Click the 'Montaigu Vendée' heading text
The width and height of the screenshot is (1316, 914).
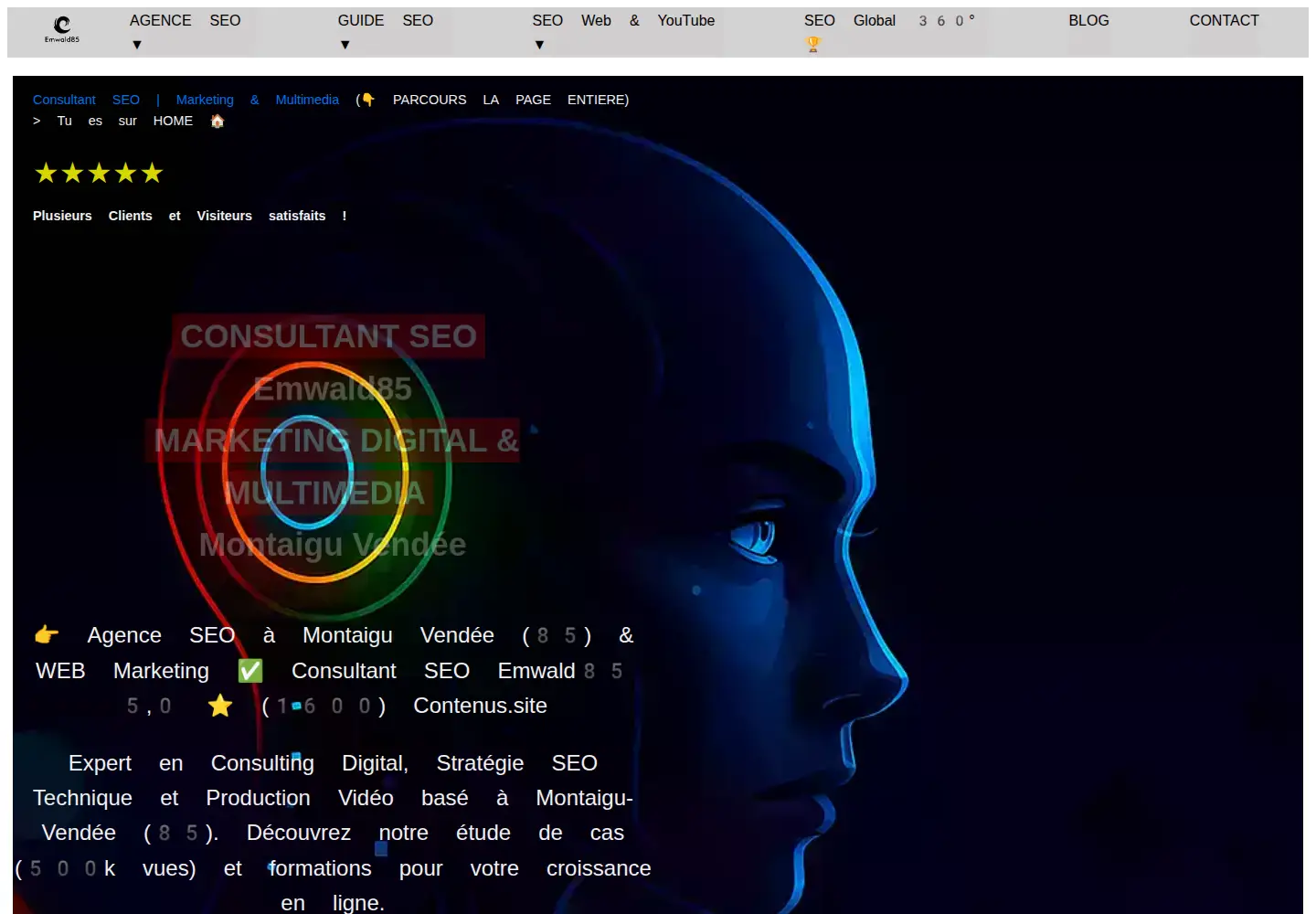(333, 545)
